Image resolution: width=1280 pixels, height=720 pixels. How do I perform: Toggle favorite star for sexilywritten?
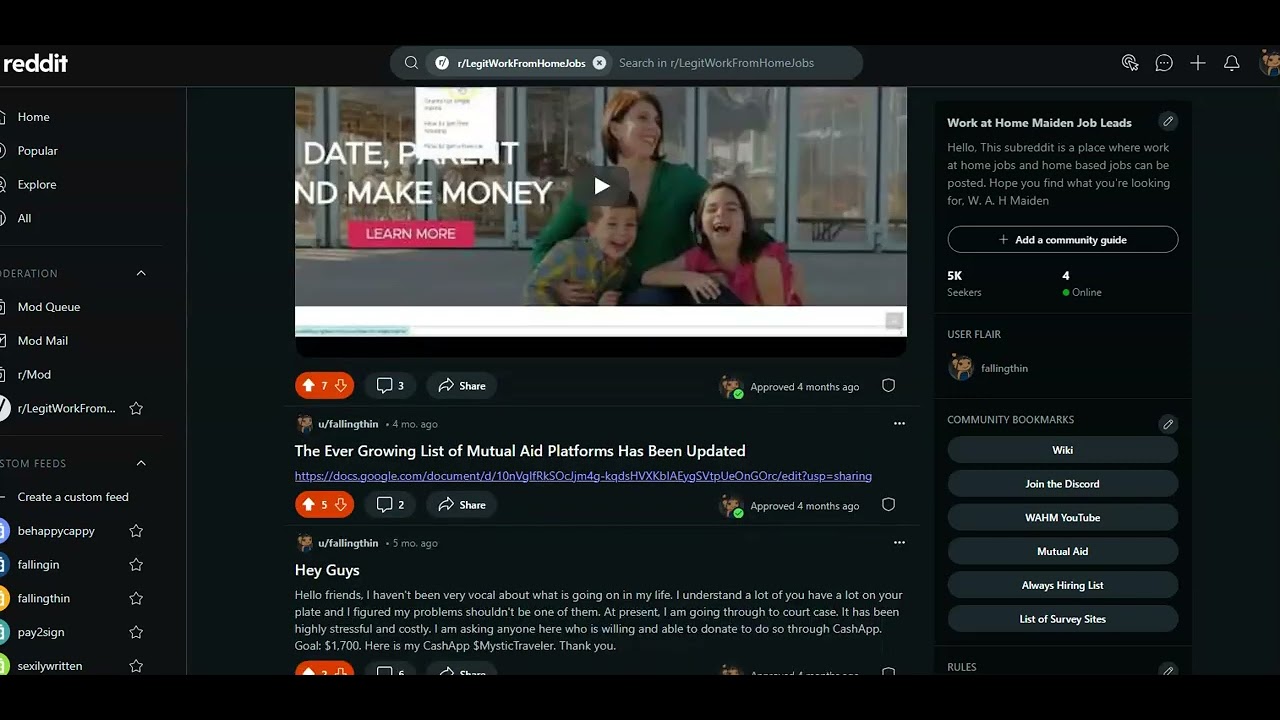(136, 666)
